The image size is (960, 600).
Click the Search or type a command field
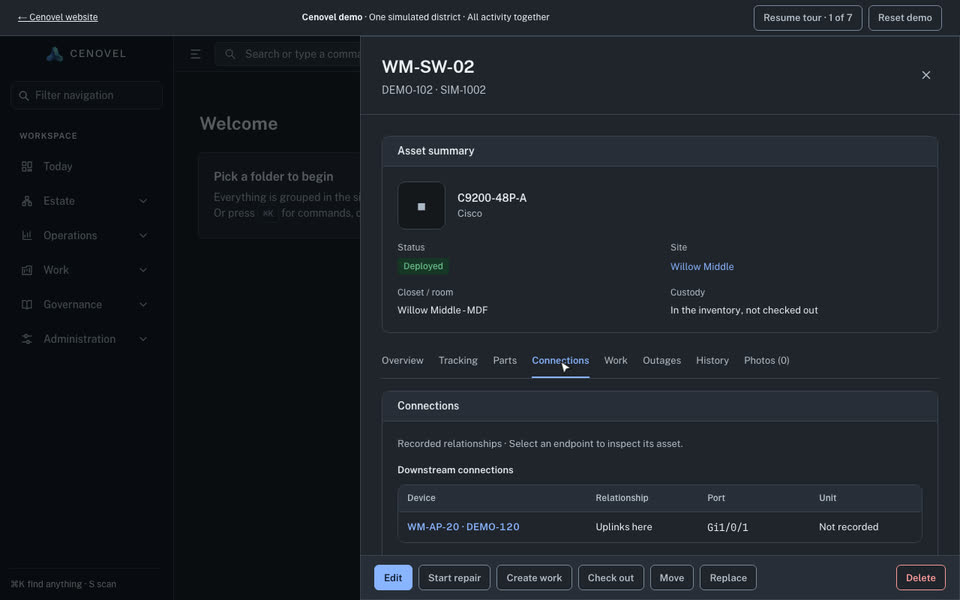288,54
